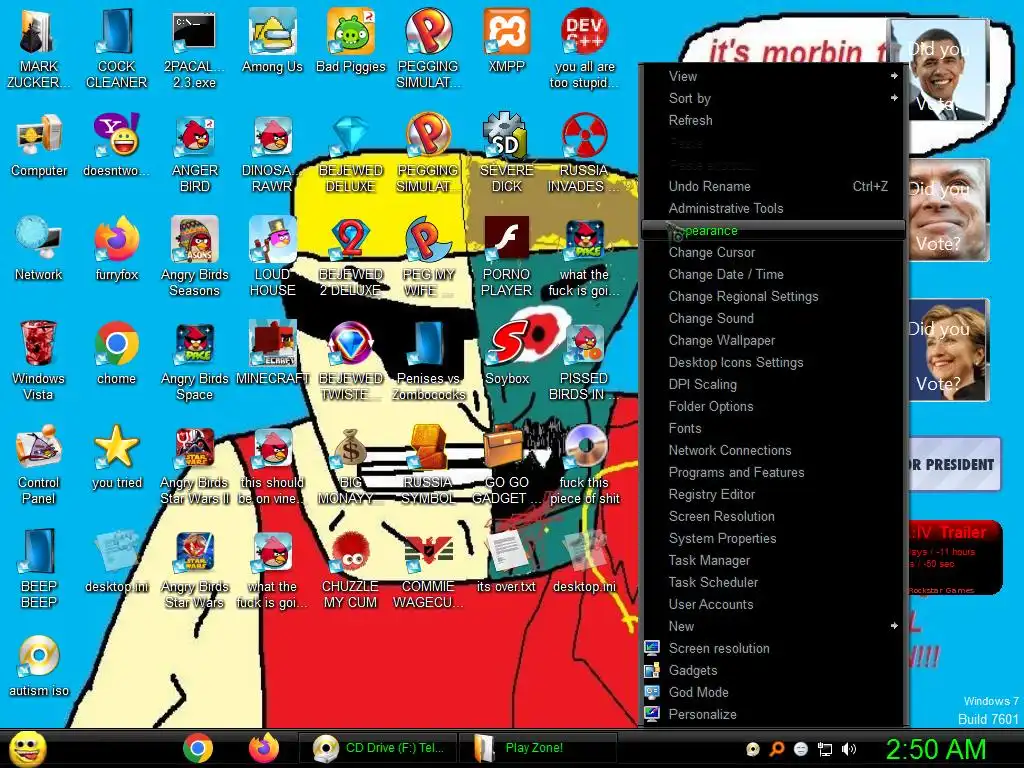This screenshot has width=1024, height=768.
Task: Open the Control Panel desktop icon
Action: [39, 465]
